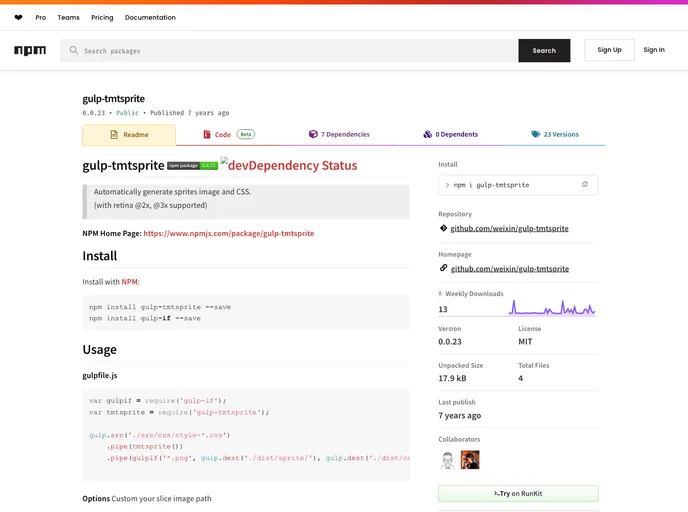Open the Pricing menu item
The height and width of the screenshot is (512, 688).
tap(102, 17)
